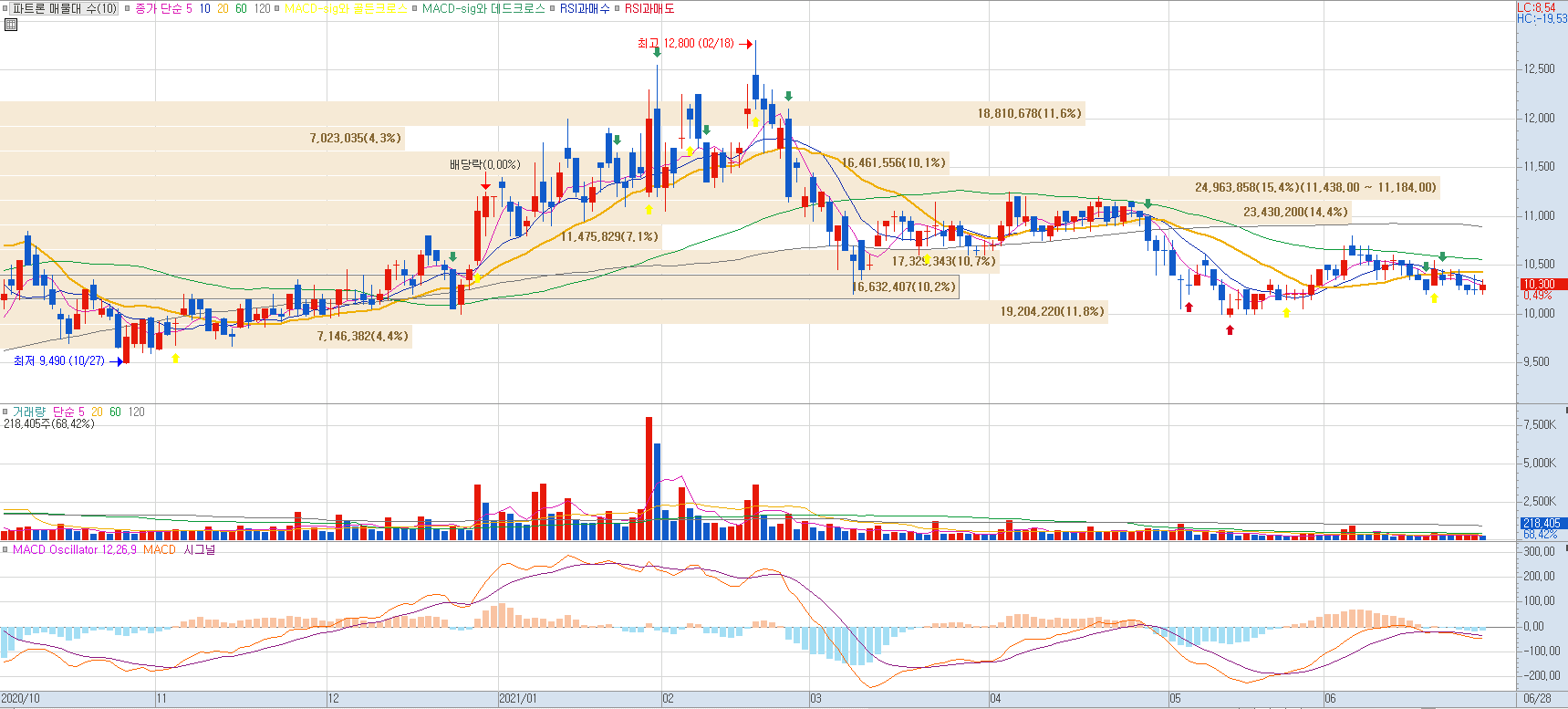Click the yellow golden-cross arrow near 최저 label

click(x=175, y=359)
